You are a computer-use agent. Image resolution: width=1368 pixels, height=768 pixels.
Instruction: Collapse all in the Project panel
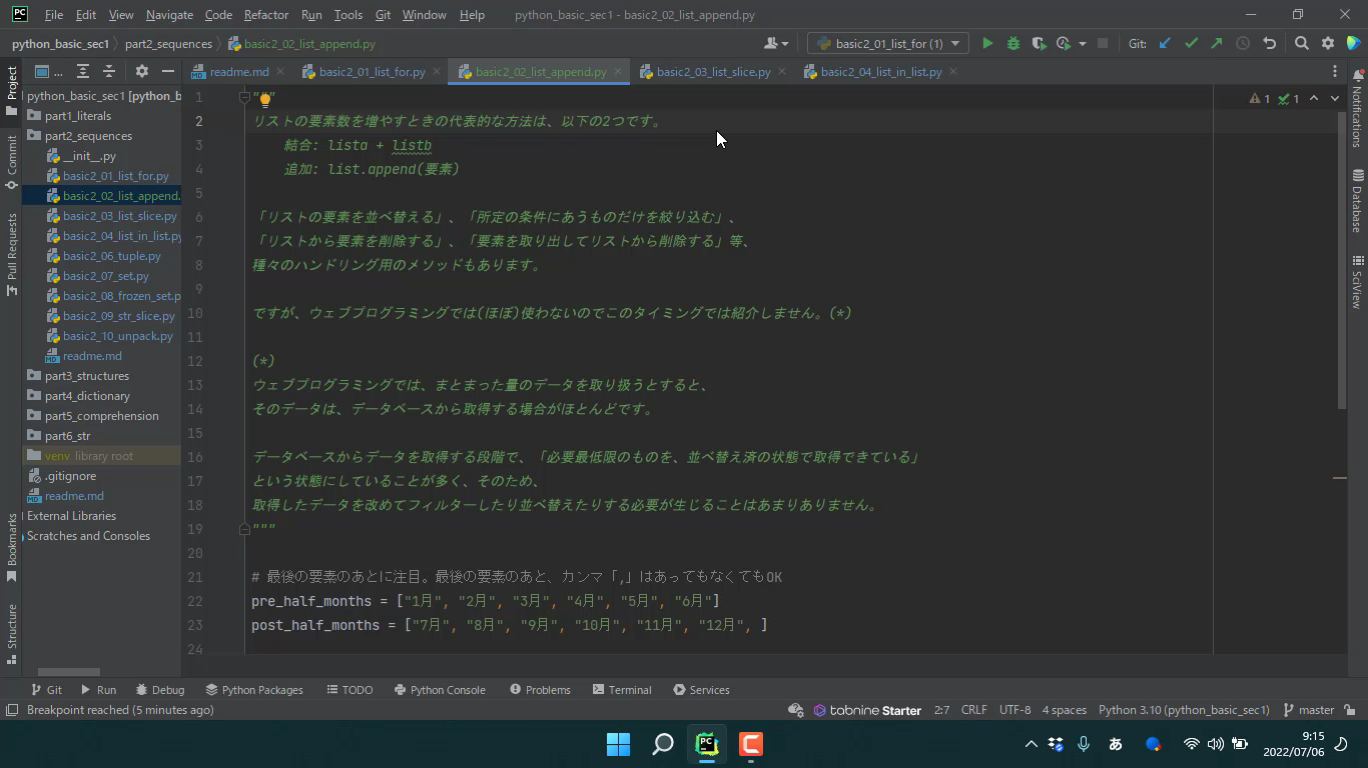pos(109,72)
